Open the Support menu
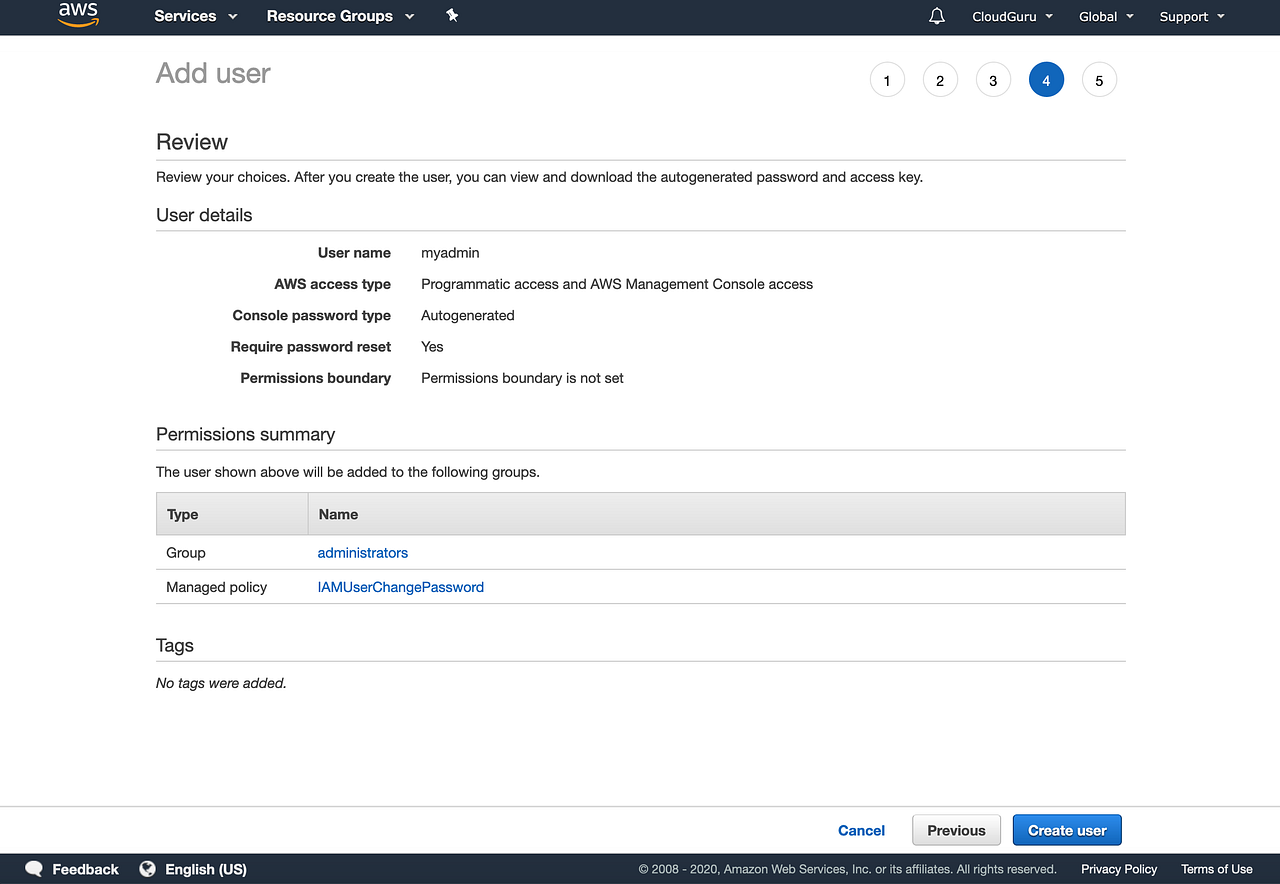This screenshot has height=884, width=1280. coord(1192,16)
